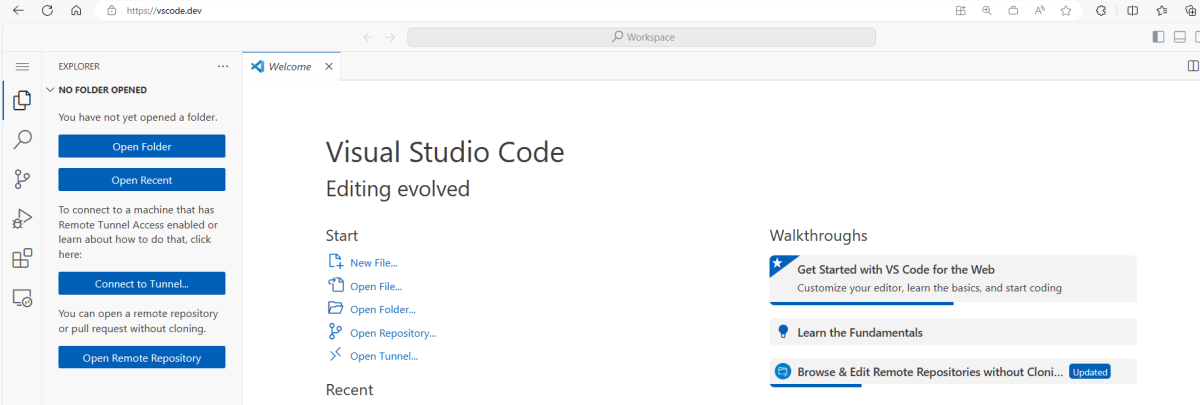The height and width of the screenshot is (405, 1200).
Task: Refresh the browser page
Action: click(47, 10)
